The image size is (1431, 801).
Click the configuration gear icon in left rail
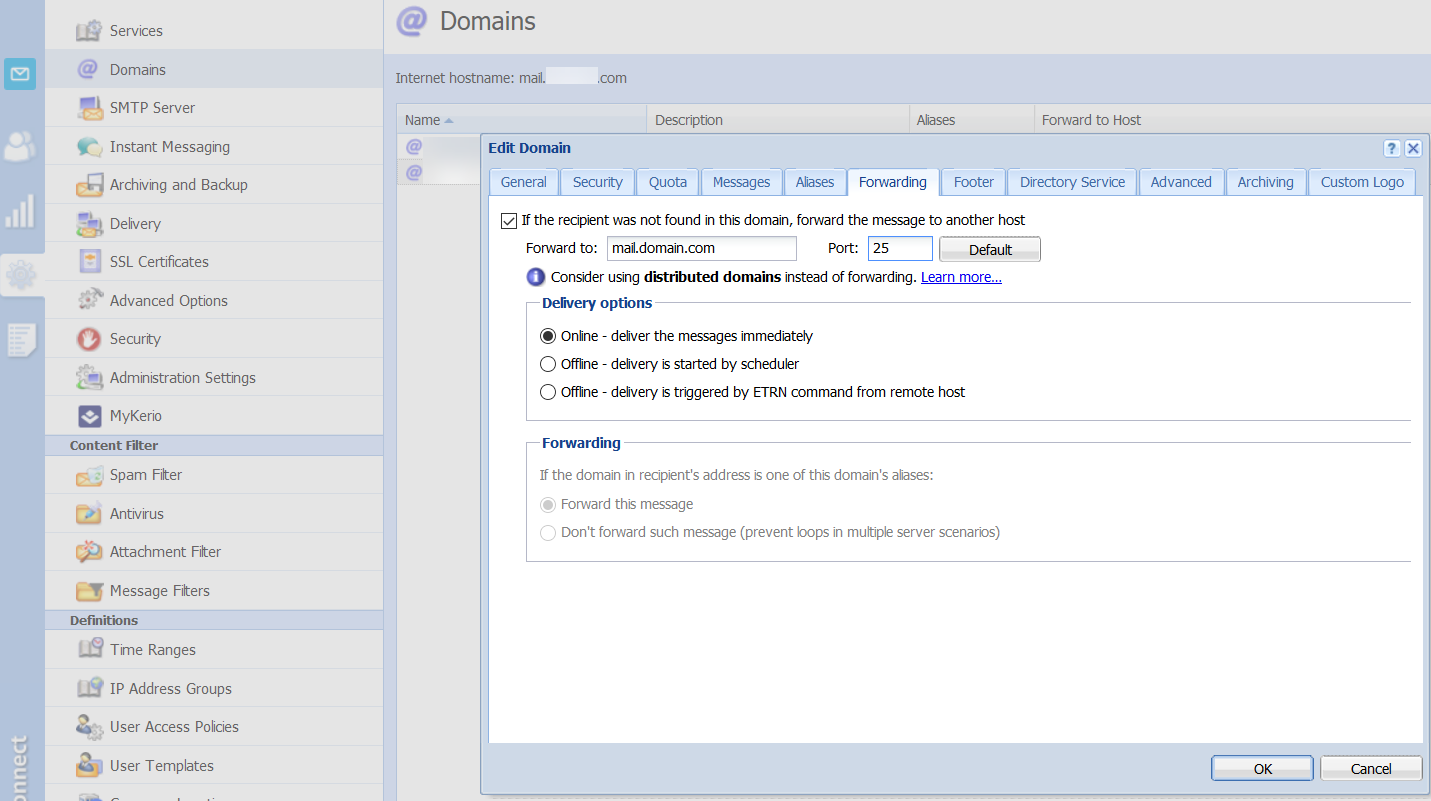tap(20, 274)
